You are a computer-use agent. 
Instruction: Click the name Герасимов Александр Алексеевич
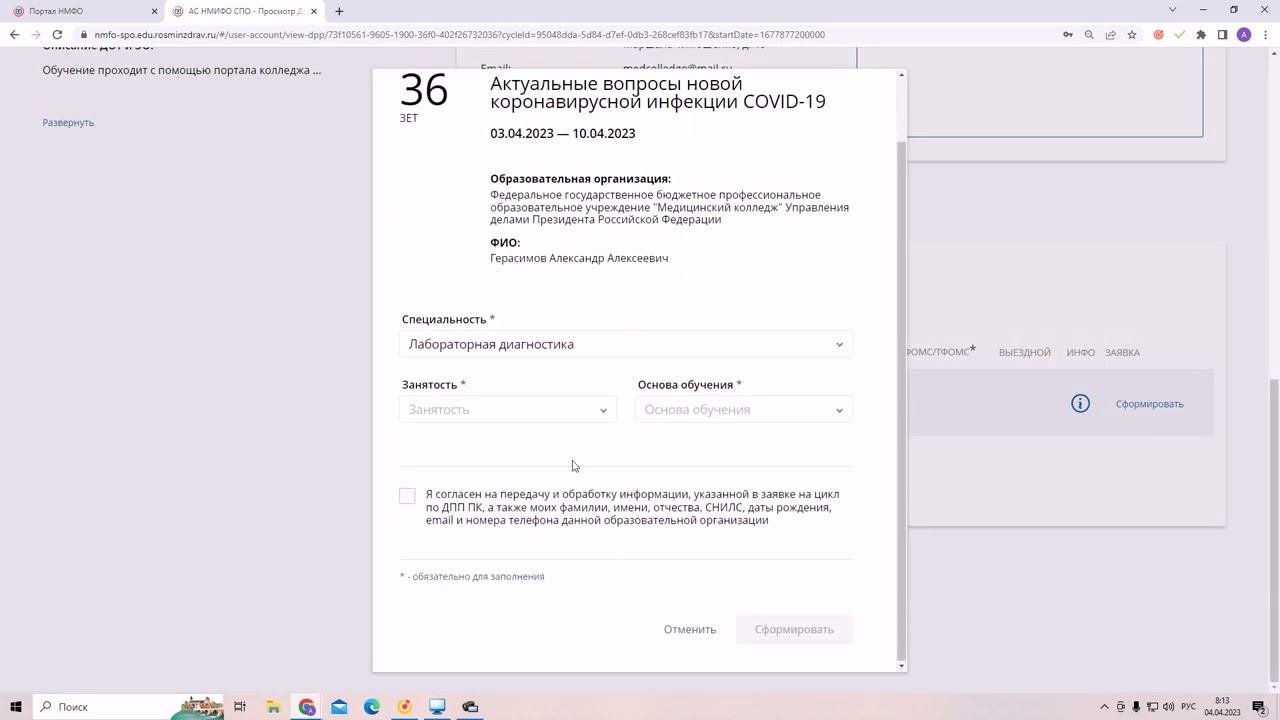pos(579,258)
